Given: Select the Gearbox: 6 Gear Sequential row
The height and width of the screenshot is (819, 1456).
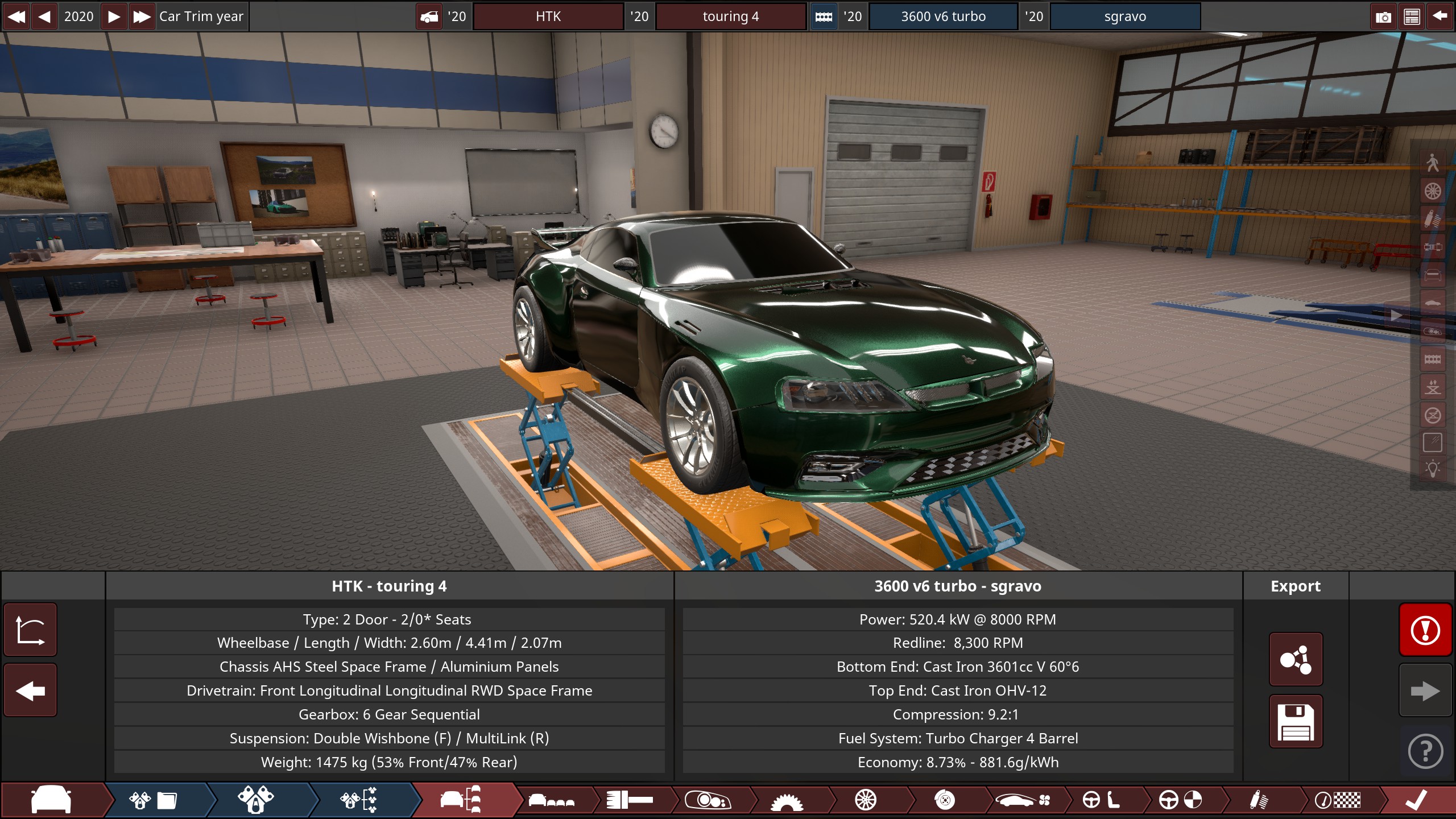Looking at the screenshot, I should (390, 714).
